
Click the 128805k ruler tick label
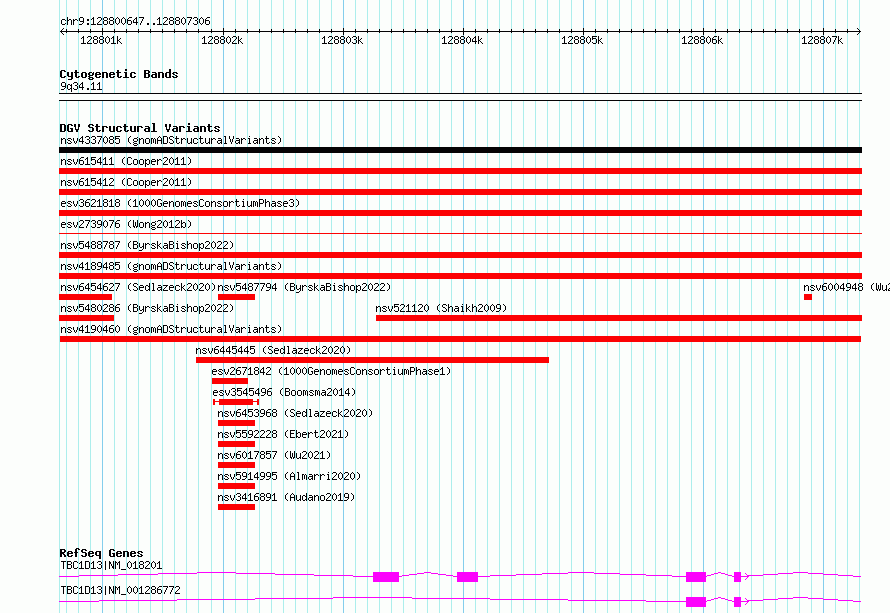coord(582,40)
